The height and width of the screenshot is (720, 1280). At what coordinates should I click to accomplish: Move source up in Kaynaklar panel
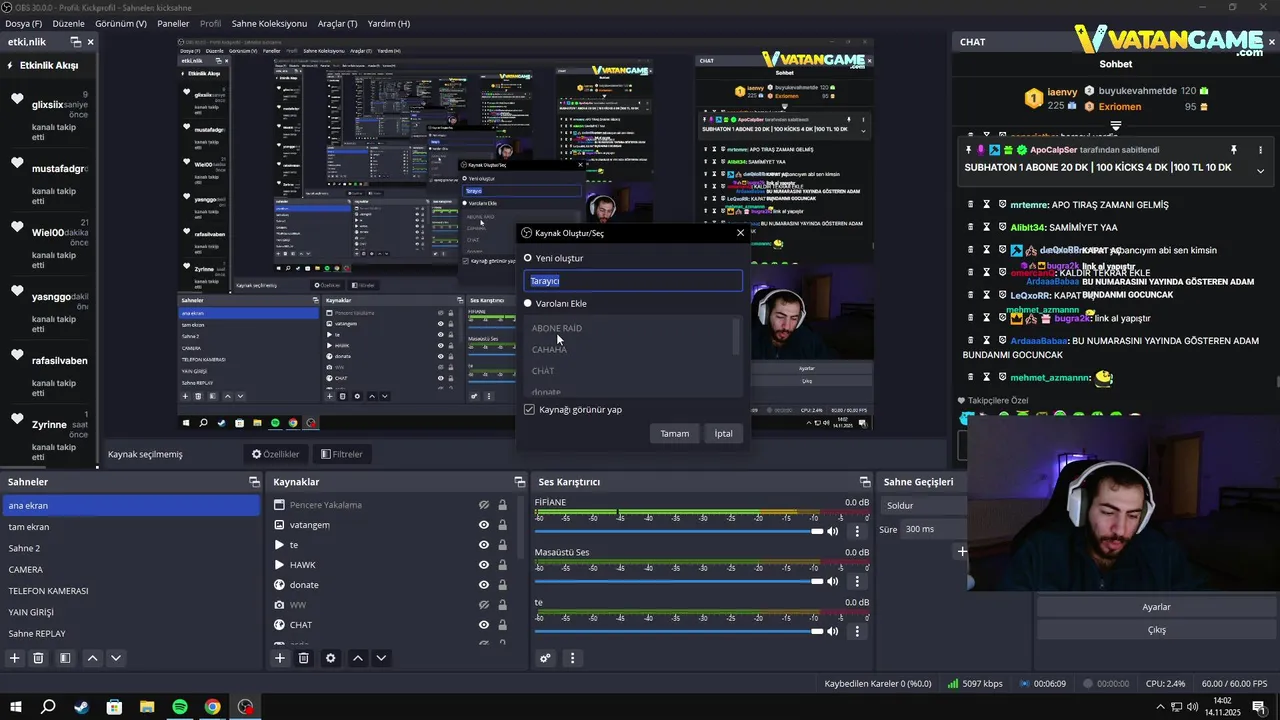click(357, 658)
